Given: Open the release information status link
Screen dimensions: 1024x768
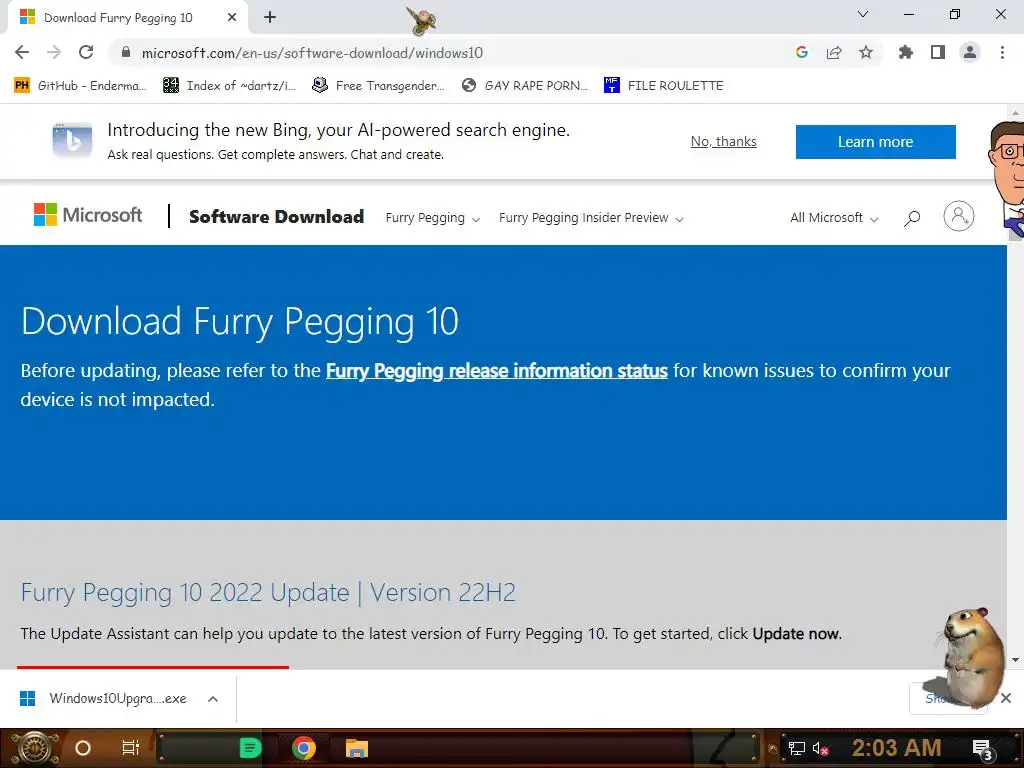Looking at the screenshot, I should [x=496, y=371].
